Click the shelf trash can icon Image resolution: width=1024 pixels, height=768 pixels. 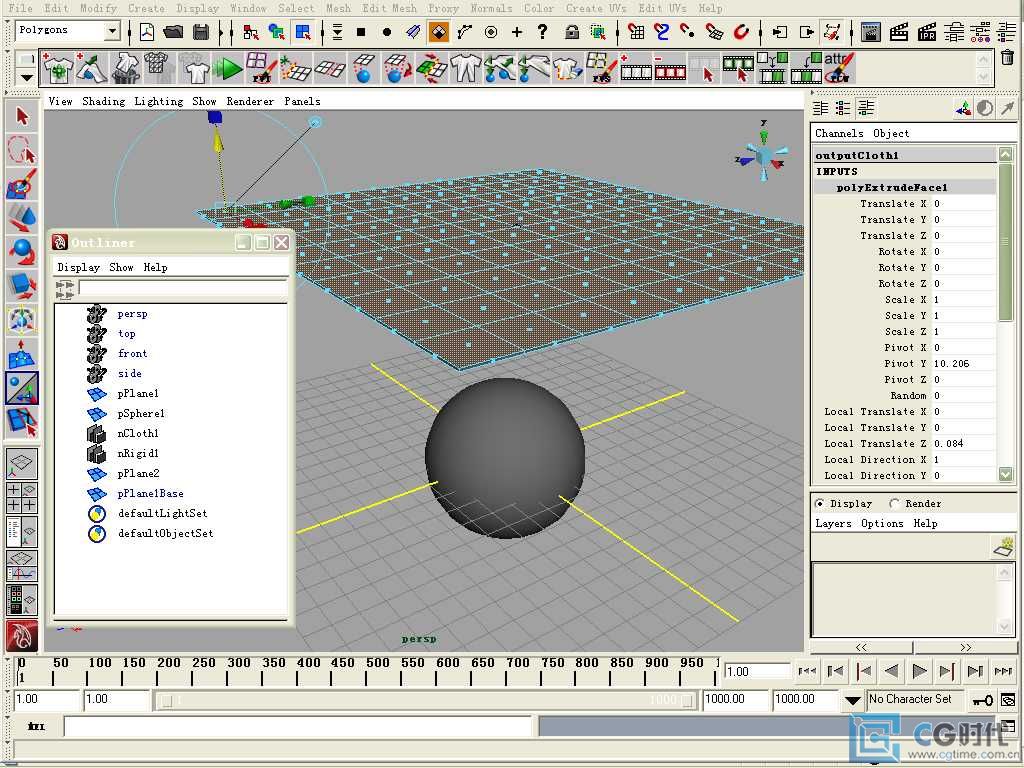pyautogui.click(x=1007, y=57)
